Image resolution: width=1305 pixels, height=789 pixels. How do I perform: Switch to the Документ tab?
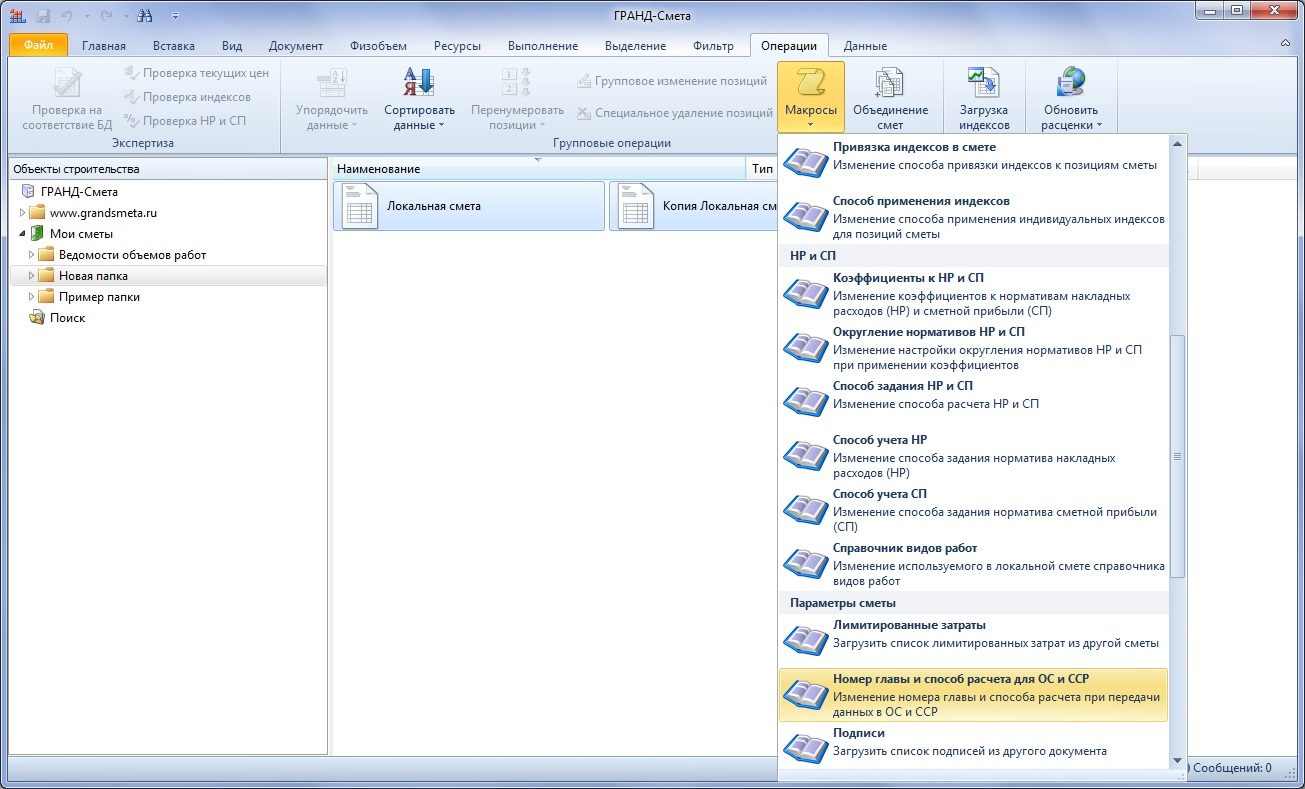(x=296, y=46)
